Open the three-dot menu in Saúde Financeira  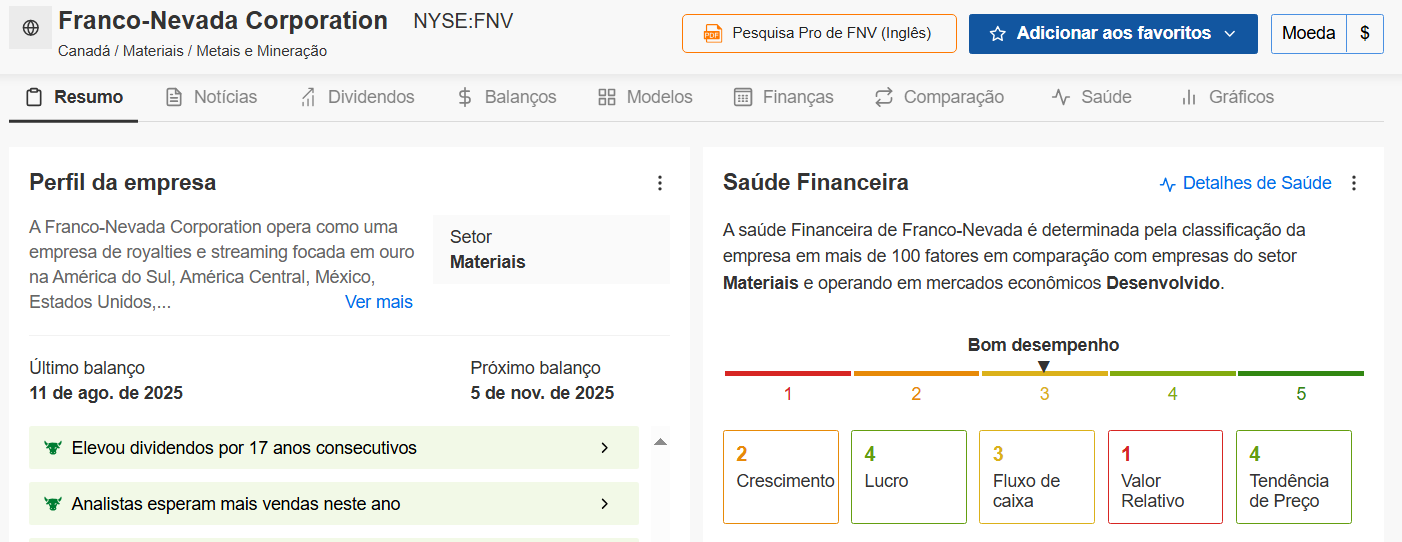(1354, 183)
